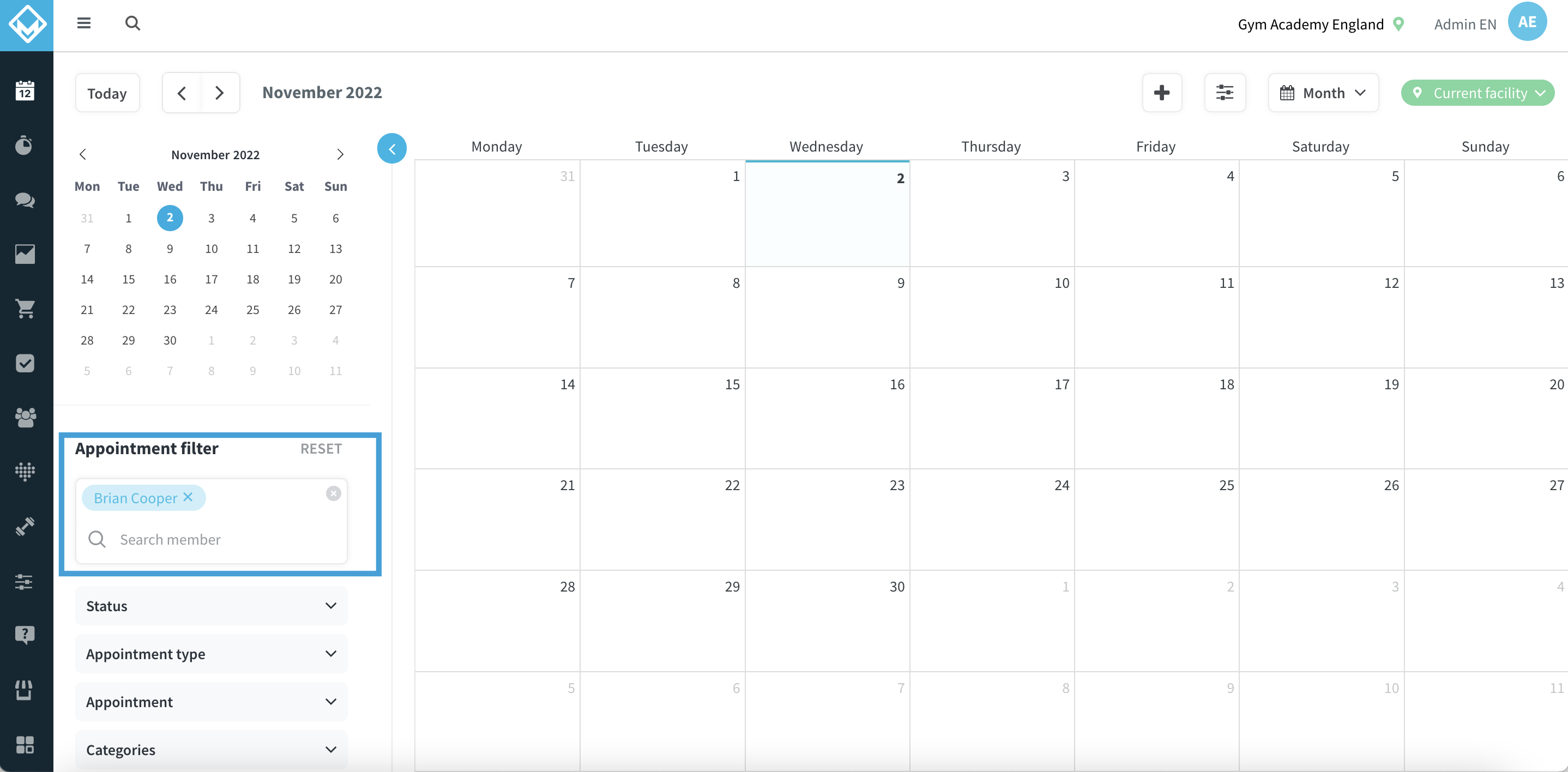Open the dotted grid sidebar icon
This screenshot has width=1568, height=772.
coord(25,472)
